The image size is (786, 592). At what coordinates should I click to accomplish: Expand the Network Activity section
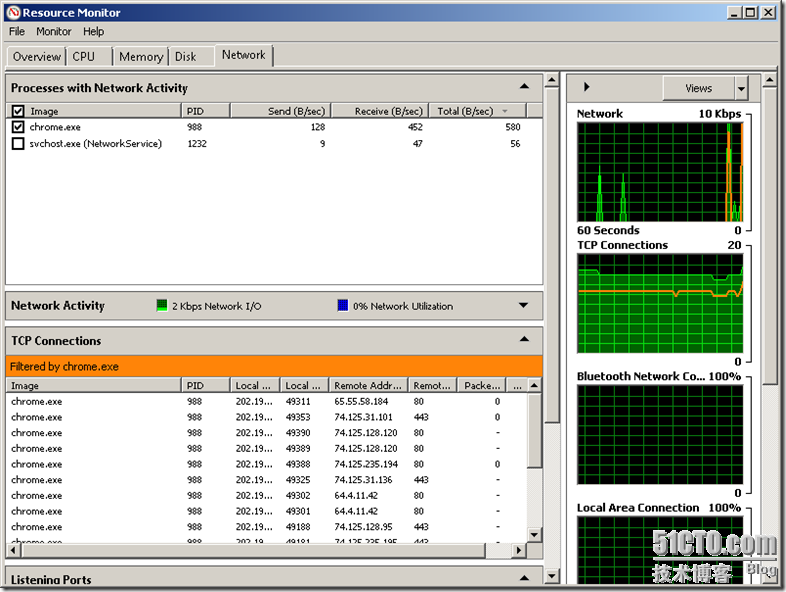pyautogui.click(x=523, y=305)
